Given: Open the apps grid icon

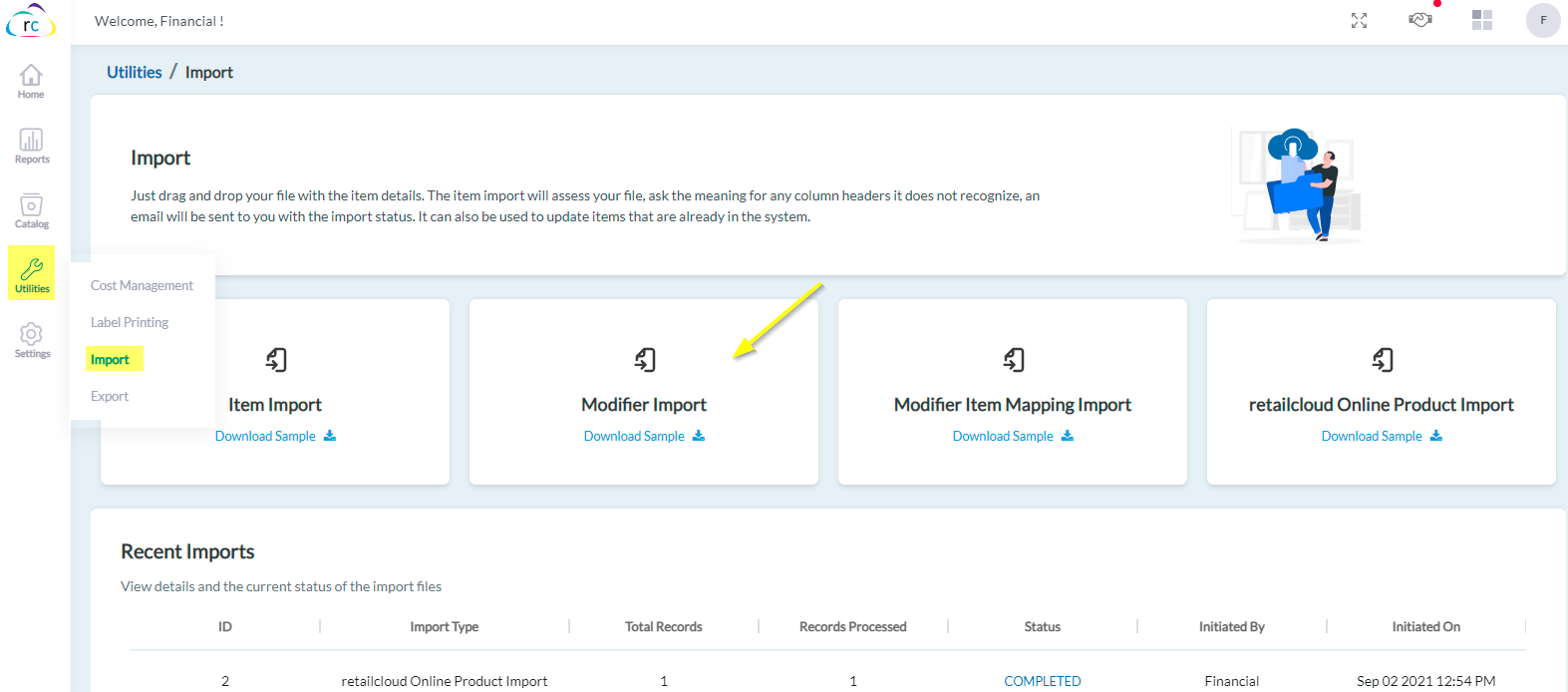Looking at the screenshot, I should 1482,20.
